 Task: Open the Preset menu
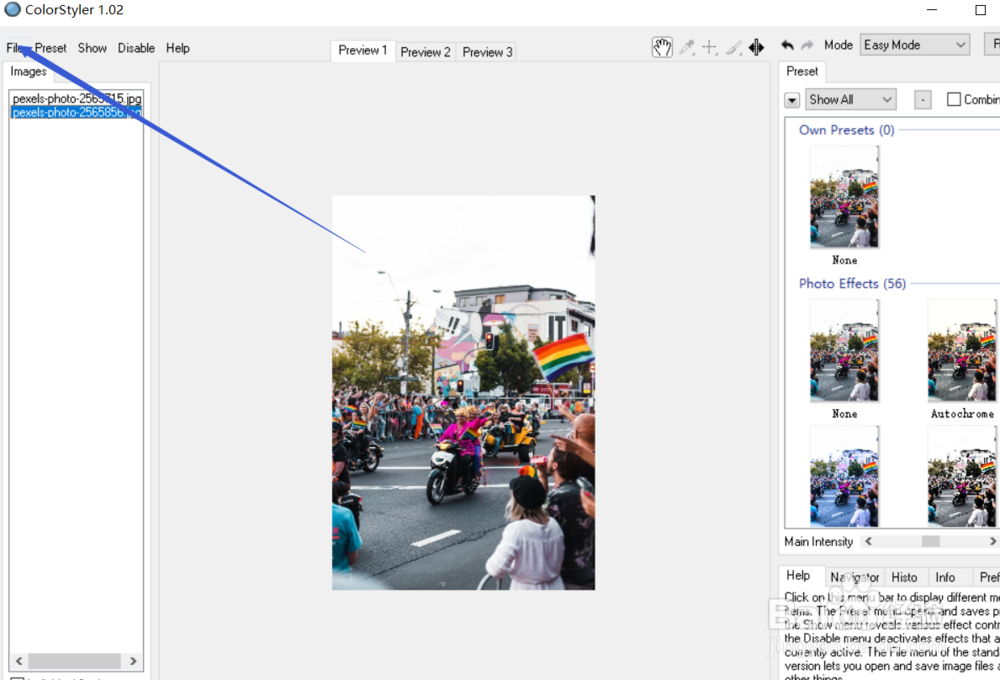[x=50, y=48]
